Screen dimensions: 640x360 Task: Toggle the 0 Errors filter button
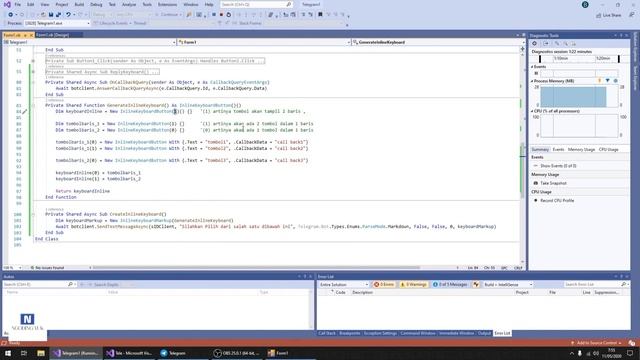pos(384,284)
